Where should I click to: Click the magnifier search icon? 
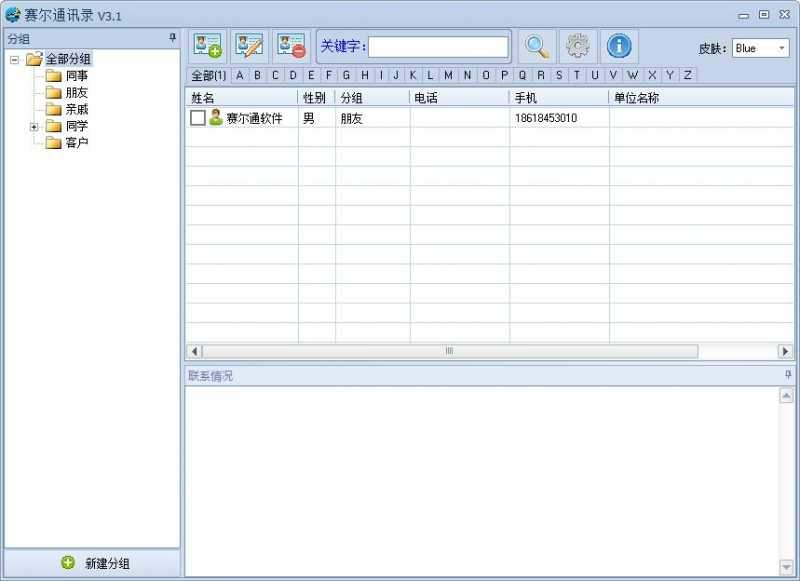point(537,46)
